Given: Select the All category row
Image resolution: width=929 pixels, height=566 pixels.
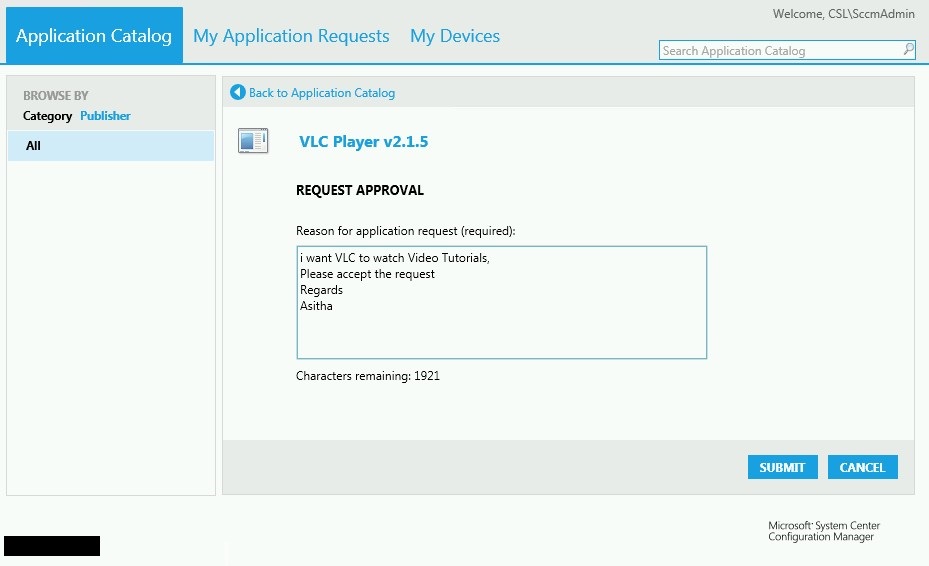Looking at the screenshot, I should point(111,146).
